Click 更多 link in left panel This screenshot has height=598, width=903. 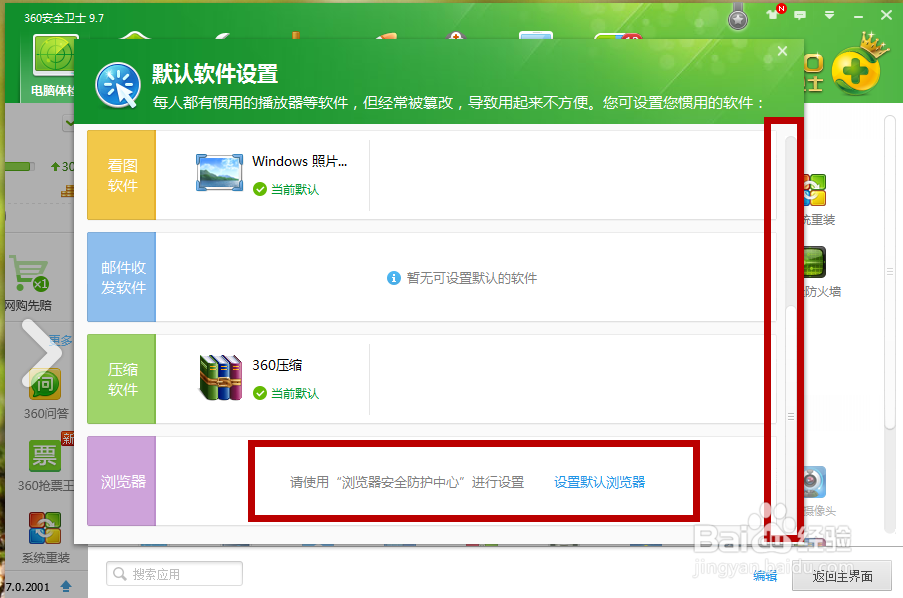point(61,340)
